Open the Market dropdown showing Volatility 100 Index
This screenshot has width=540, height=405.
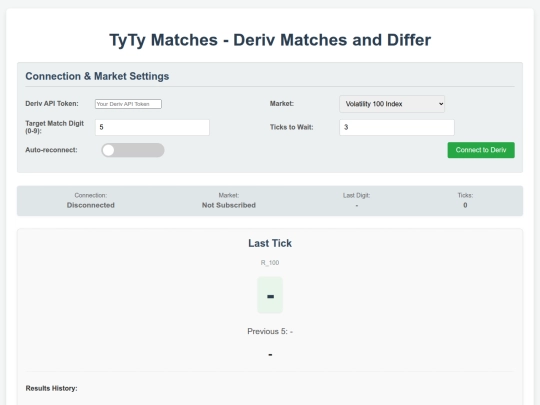[392, 104]
